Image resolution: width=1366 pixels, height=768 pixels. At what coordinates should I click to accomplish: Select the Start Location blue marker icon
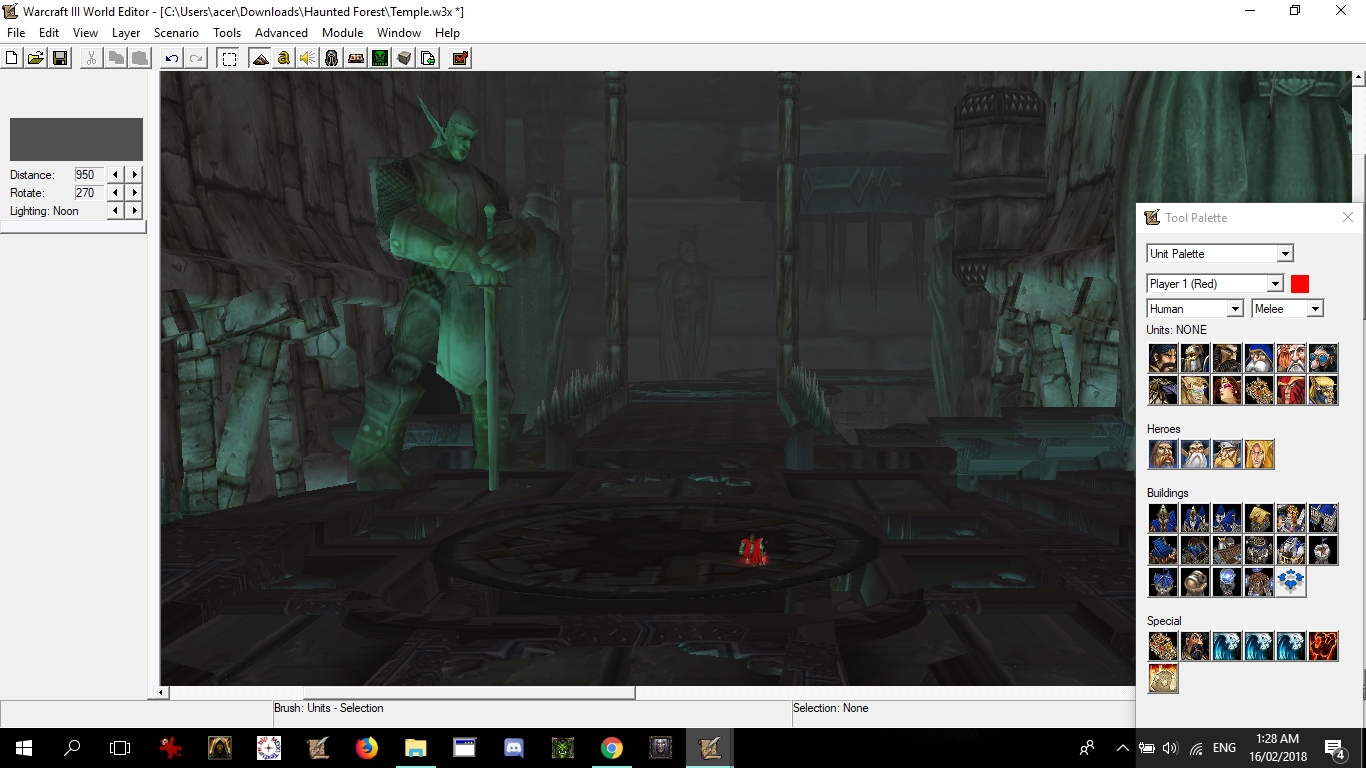tap(1291, 582)
